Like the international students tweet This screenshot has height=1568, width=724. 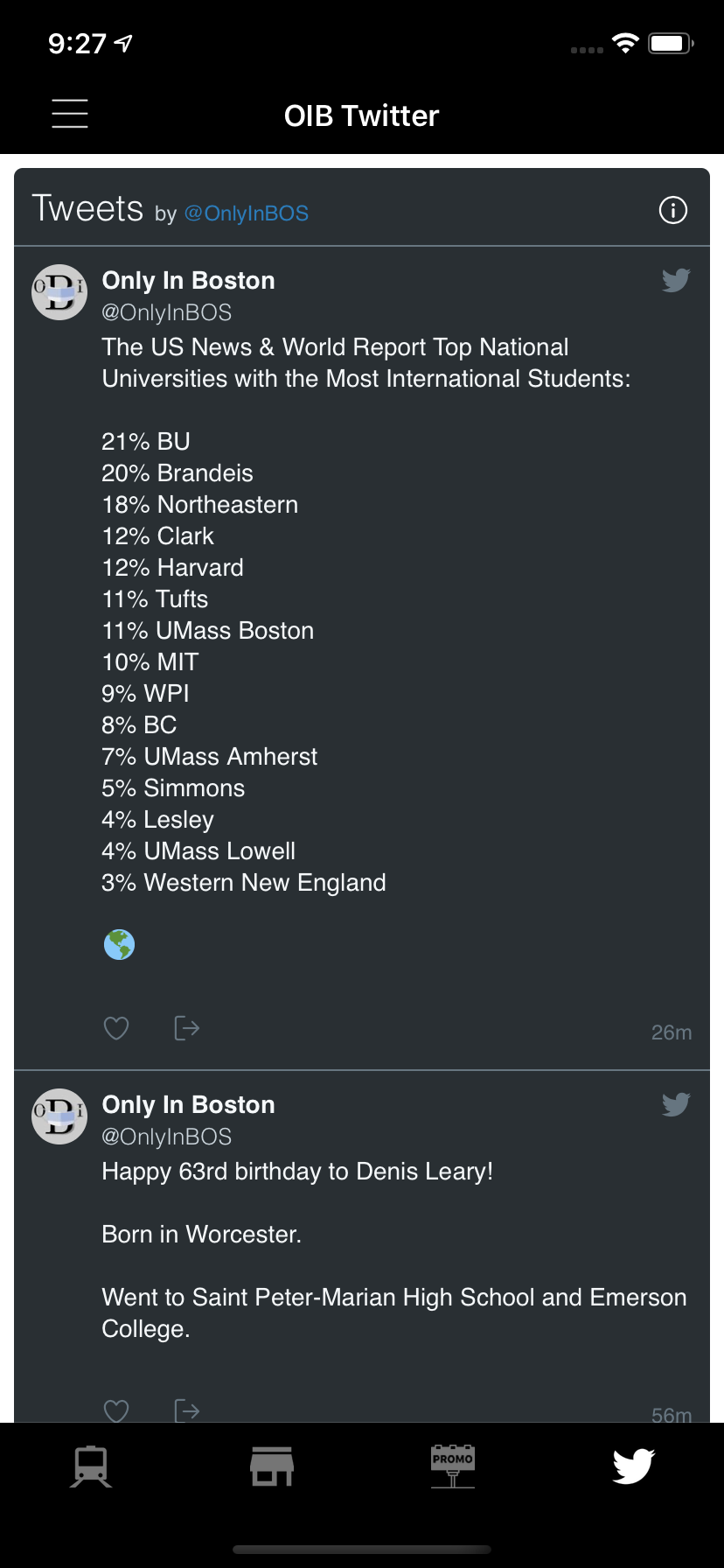[116, 1027]
